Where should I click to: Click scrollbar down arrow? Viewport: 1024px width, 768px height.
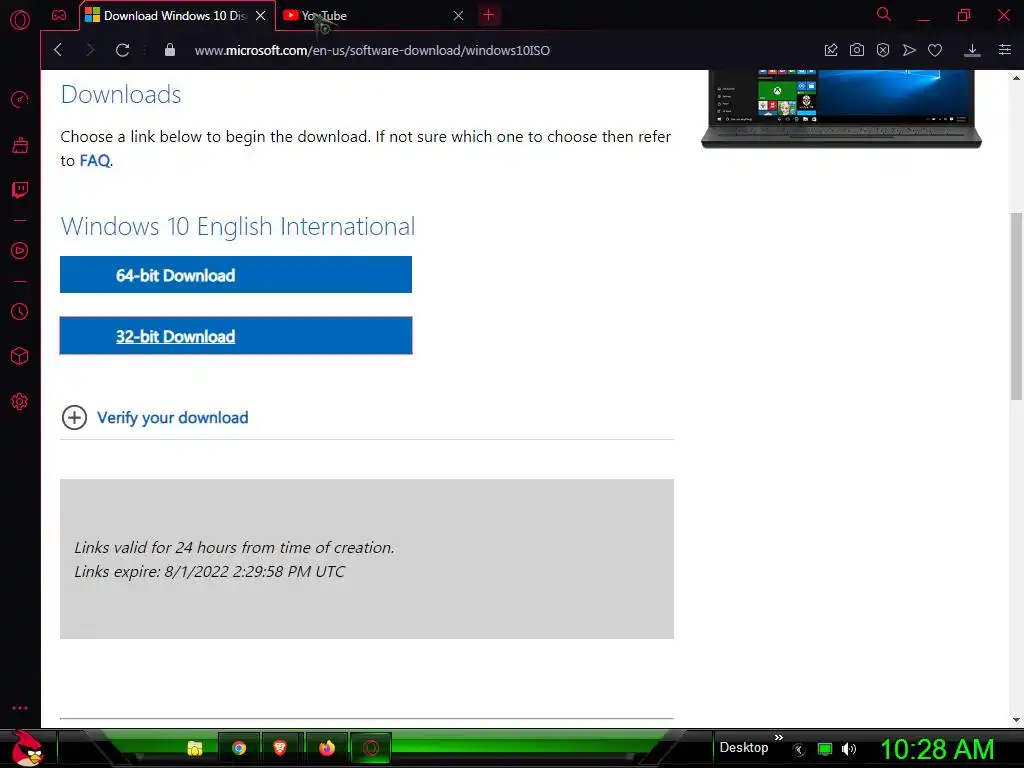(1016, 720)
